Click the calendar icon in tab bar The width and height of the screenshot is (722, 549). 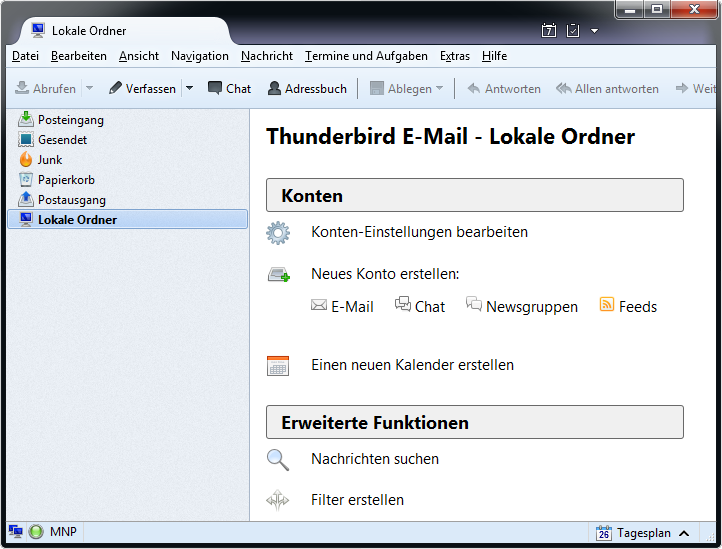pyautogui.click(x=549, y=31)
